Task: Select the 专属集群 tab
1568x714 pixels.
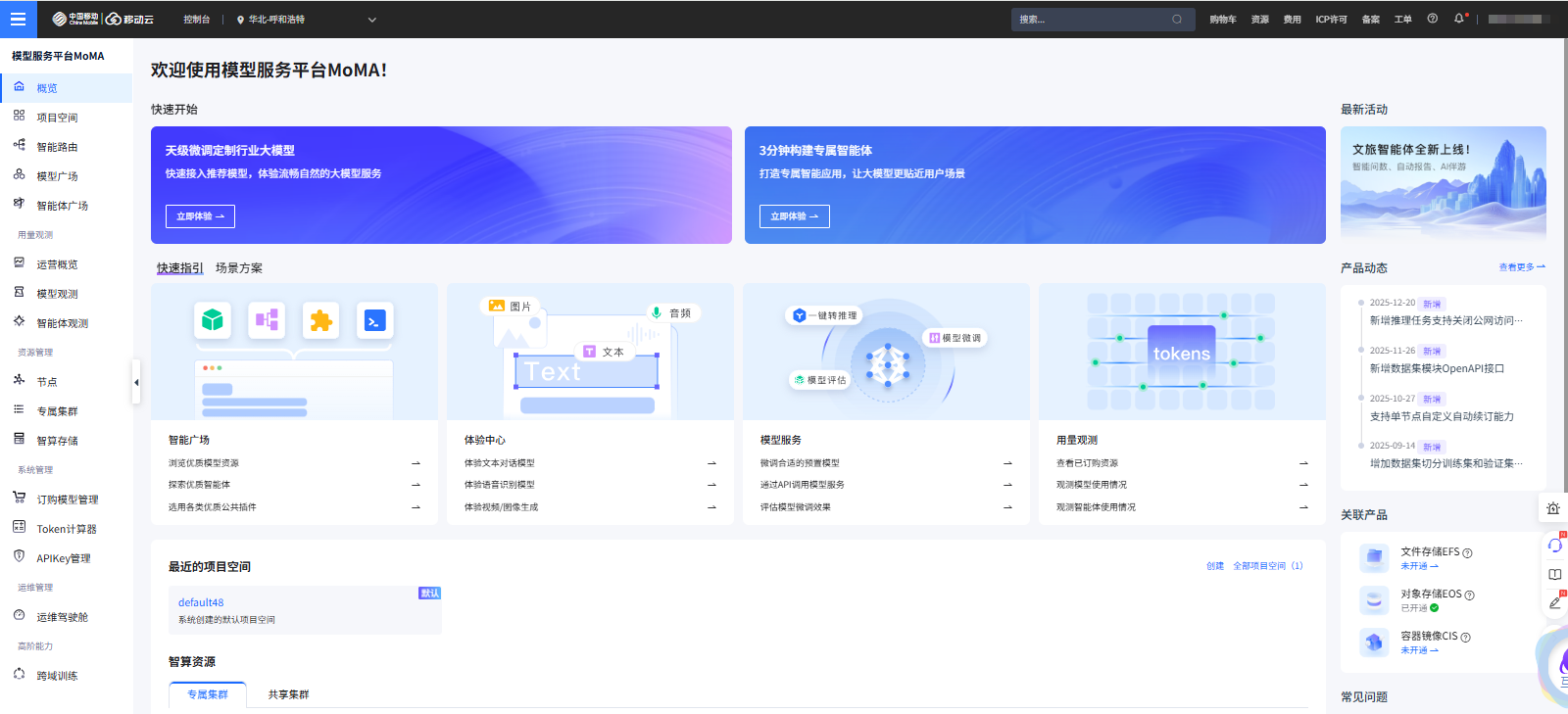Action: (x=208, y=694)
